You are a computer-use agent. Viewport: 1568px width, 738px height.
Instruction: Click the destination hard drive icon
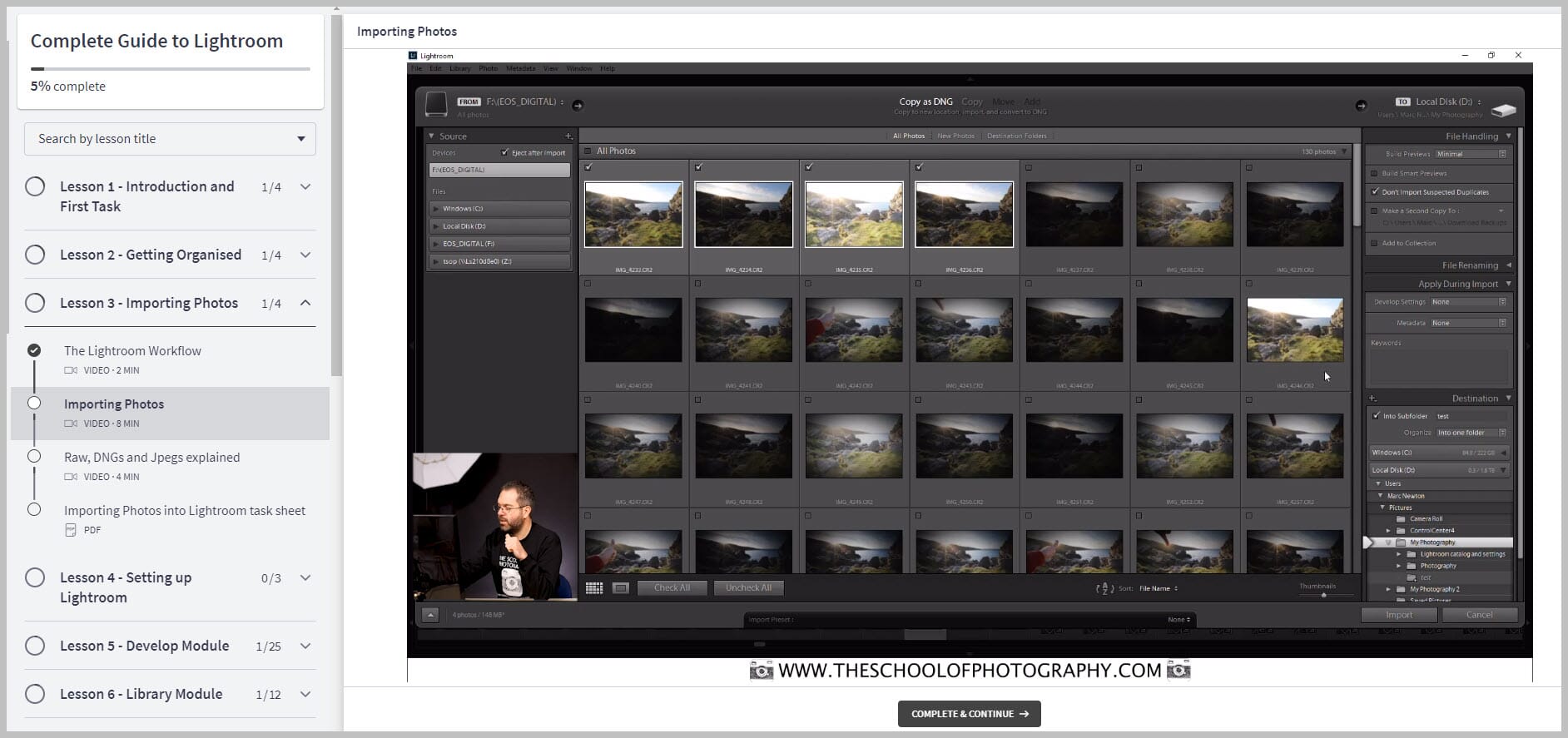tap(1503, 110)
